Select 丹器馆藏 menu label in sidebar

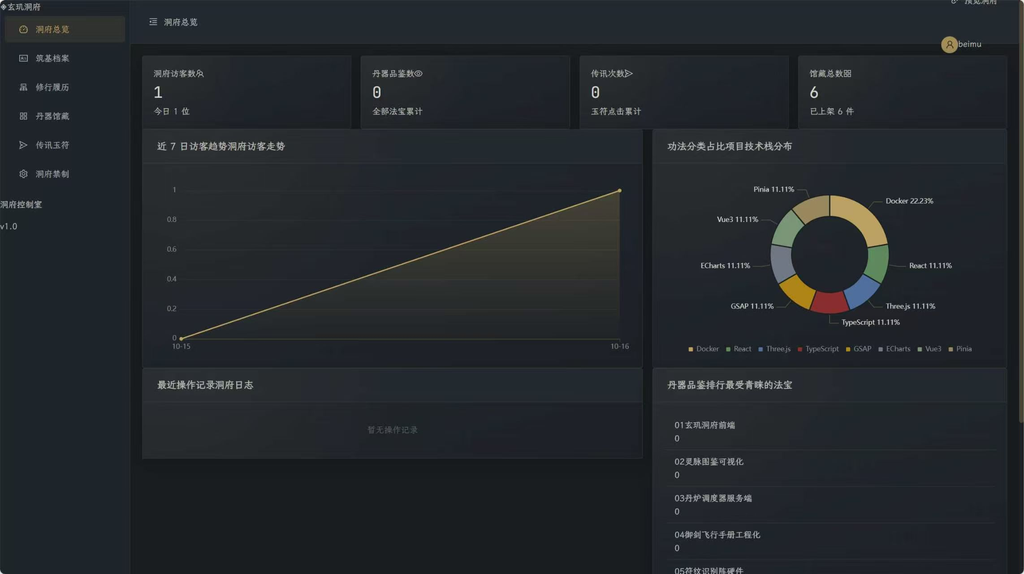[52, 116]
